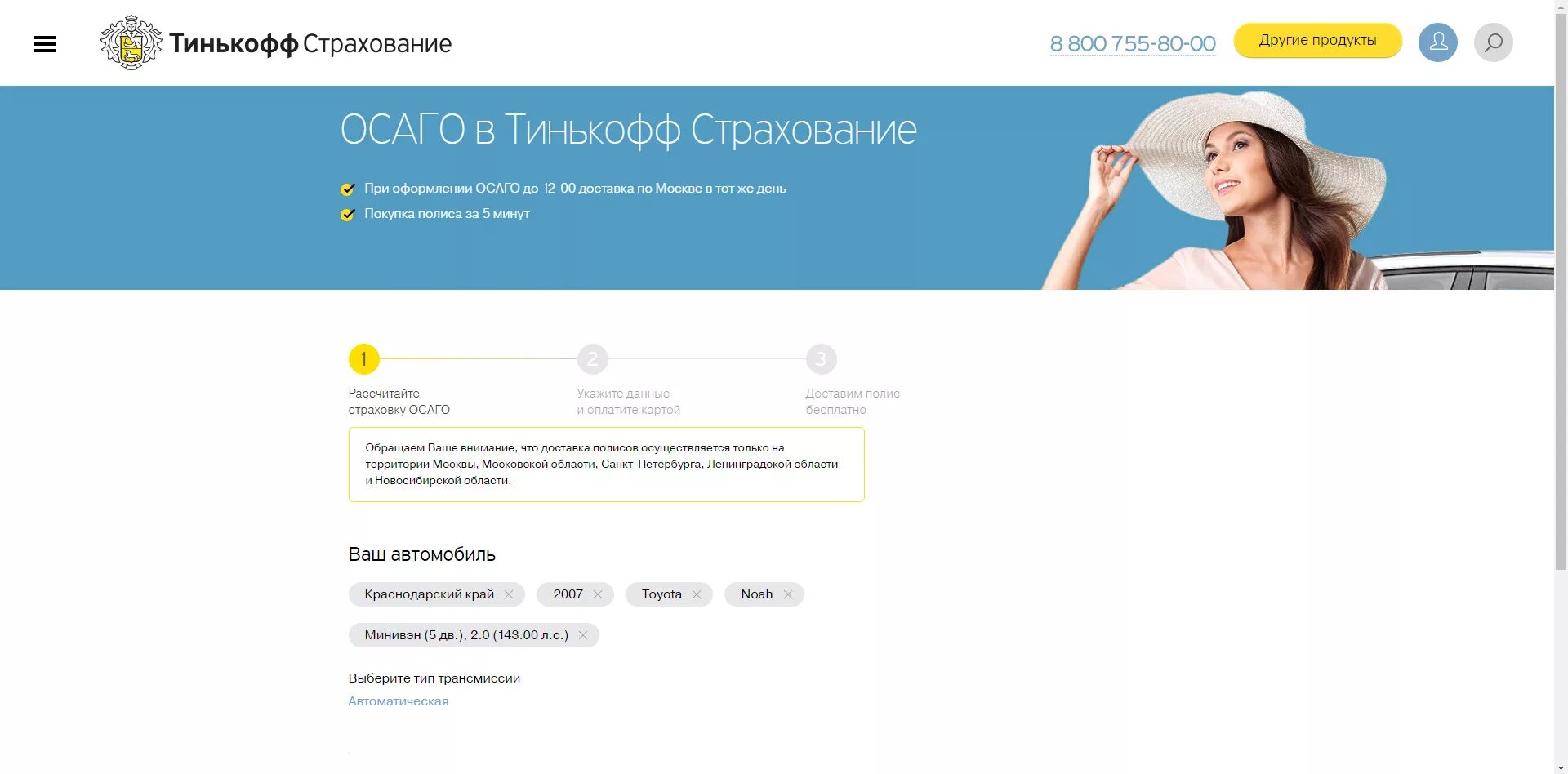Click the Выберите тип трансмиссии label
Screen dimensions: 1568x774
click(x=434, y=678)
